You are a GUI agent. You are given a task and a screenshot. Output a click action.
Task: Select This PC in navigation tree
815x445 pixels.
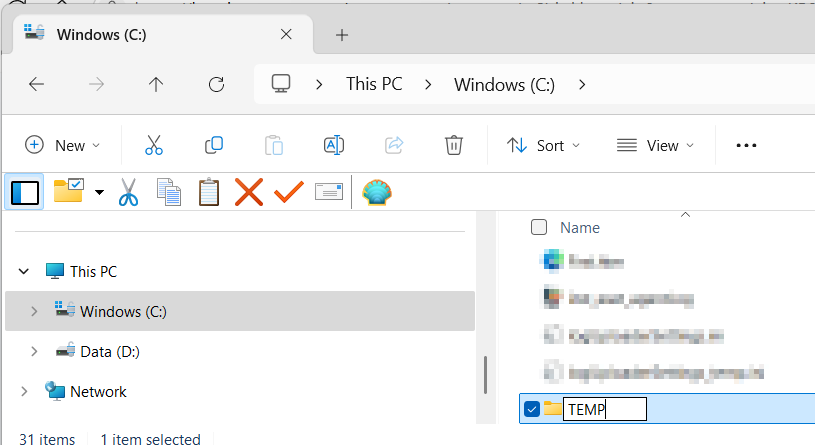(94, 271)
